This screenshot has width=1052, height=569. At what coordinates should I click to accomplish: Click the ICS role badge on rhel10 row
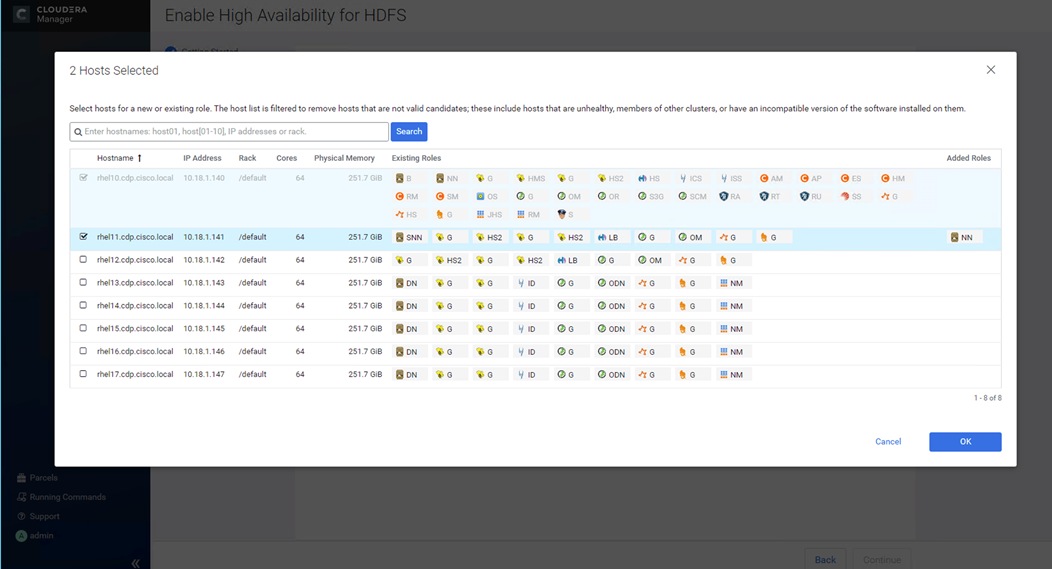691,178
